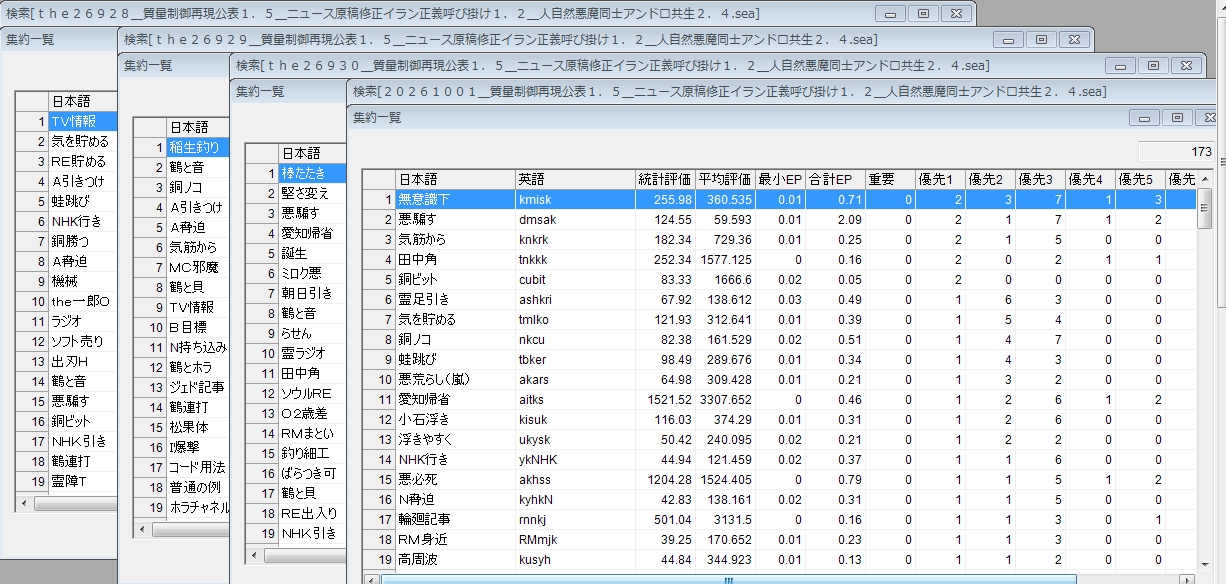Close the 集約一覧 front inner window
Viewport: 1226px width, 584px height.
point(1207,117)
